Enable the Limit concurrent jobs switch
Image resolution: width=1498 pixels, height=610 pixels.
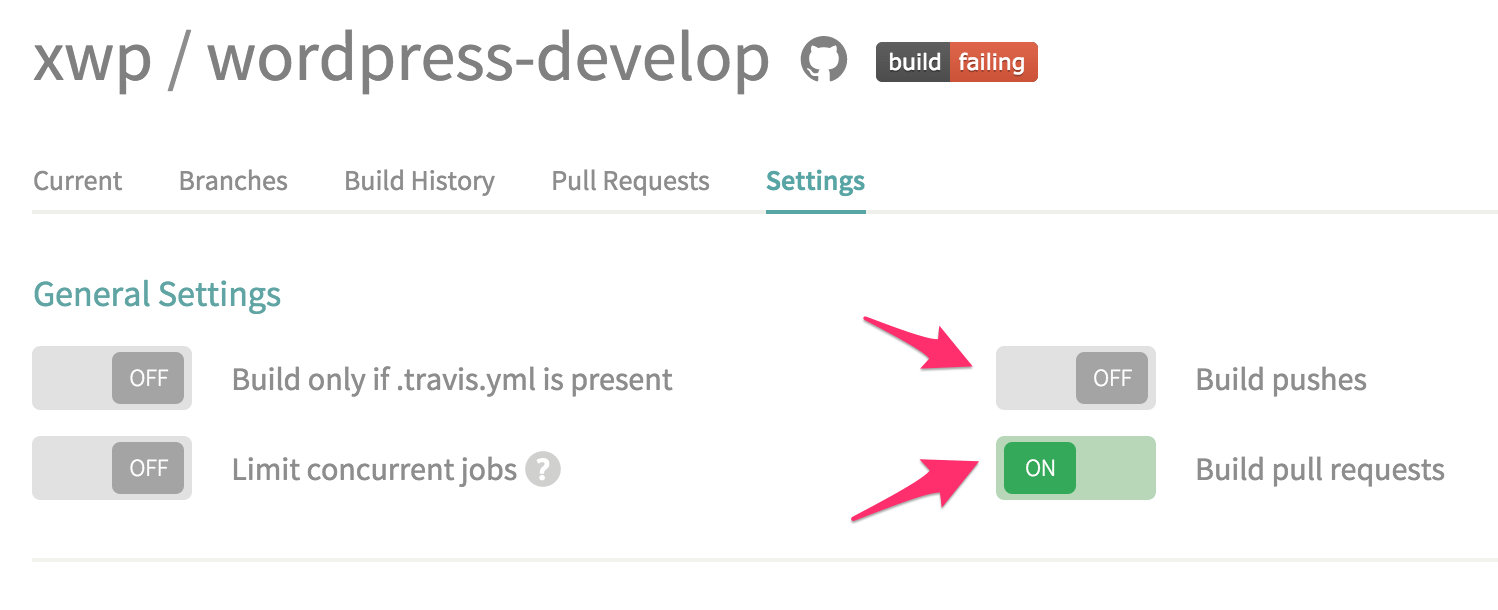[x=112, y=468]
